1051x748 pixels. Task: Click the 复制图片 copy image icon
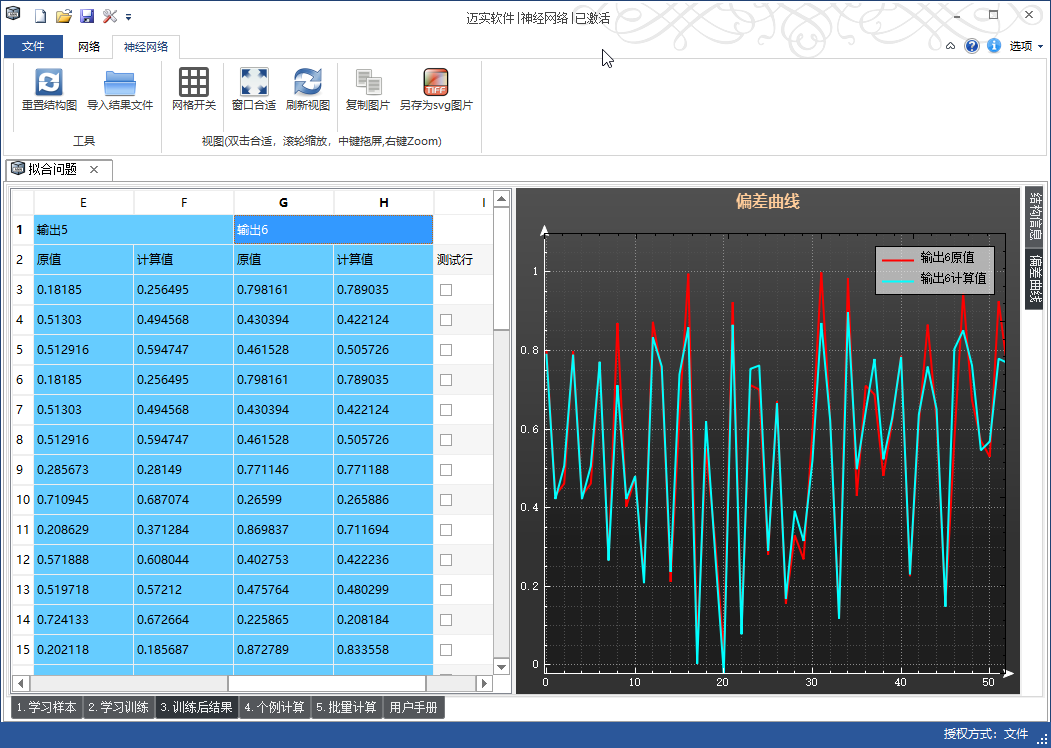(x=368, y=82)
